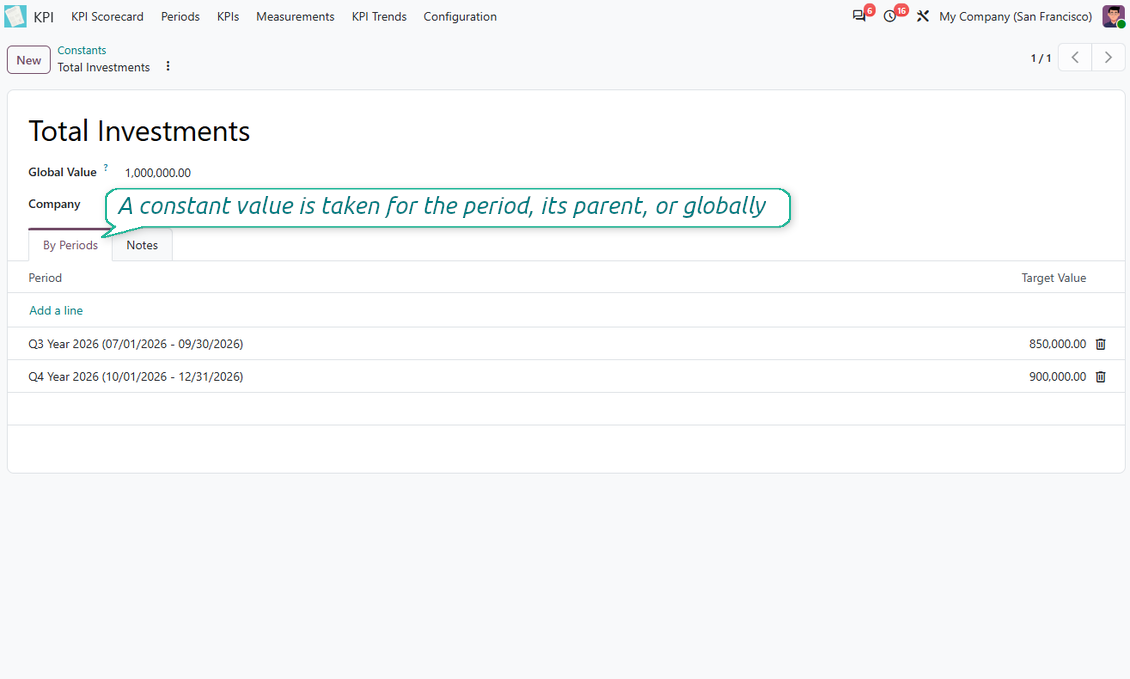Open the KPIs menu
This screenshot has width=1130, height=679.
click(228, 17)
